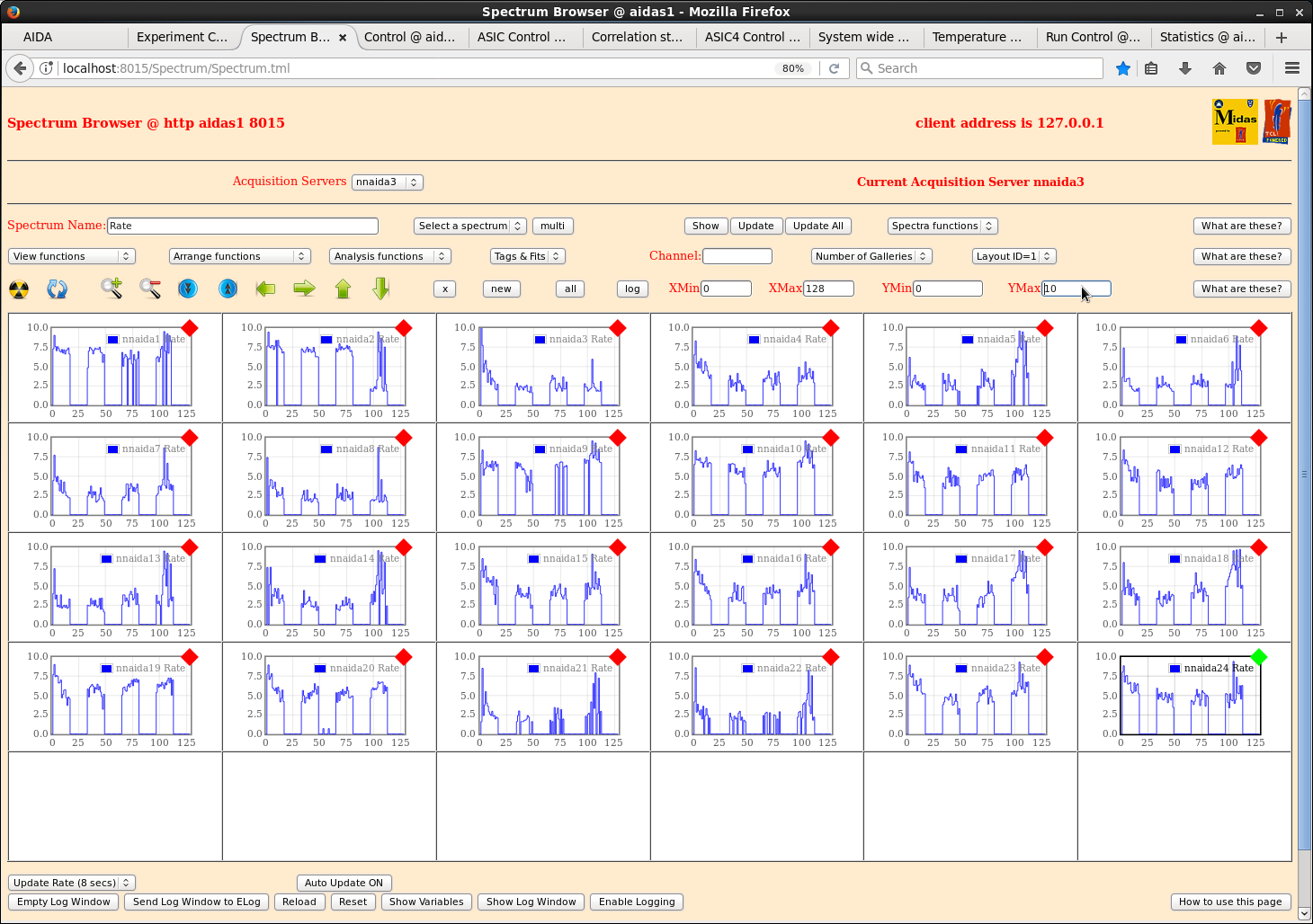The width and height of the screenshot is (1313, 924).
Task: Click site information icon in address bar
Action: [x=47, y=68]
